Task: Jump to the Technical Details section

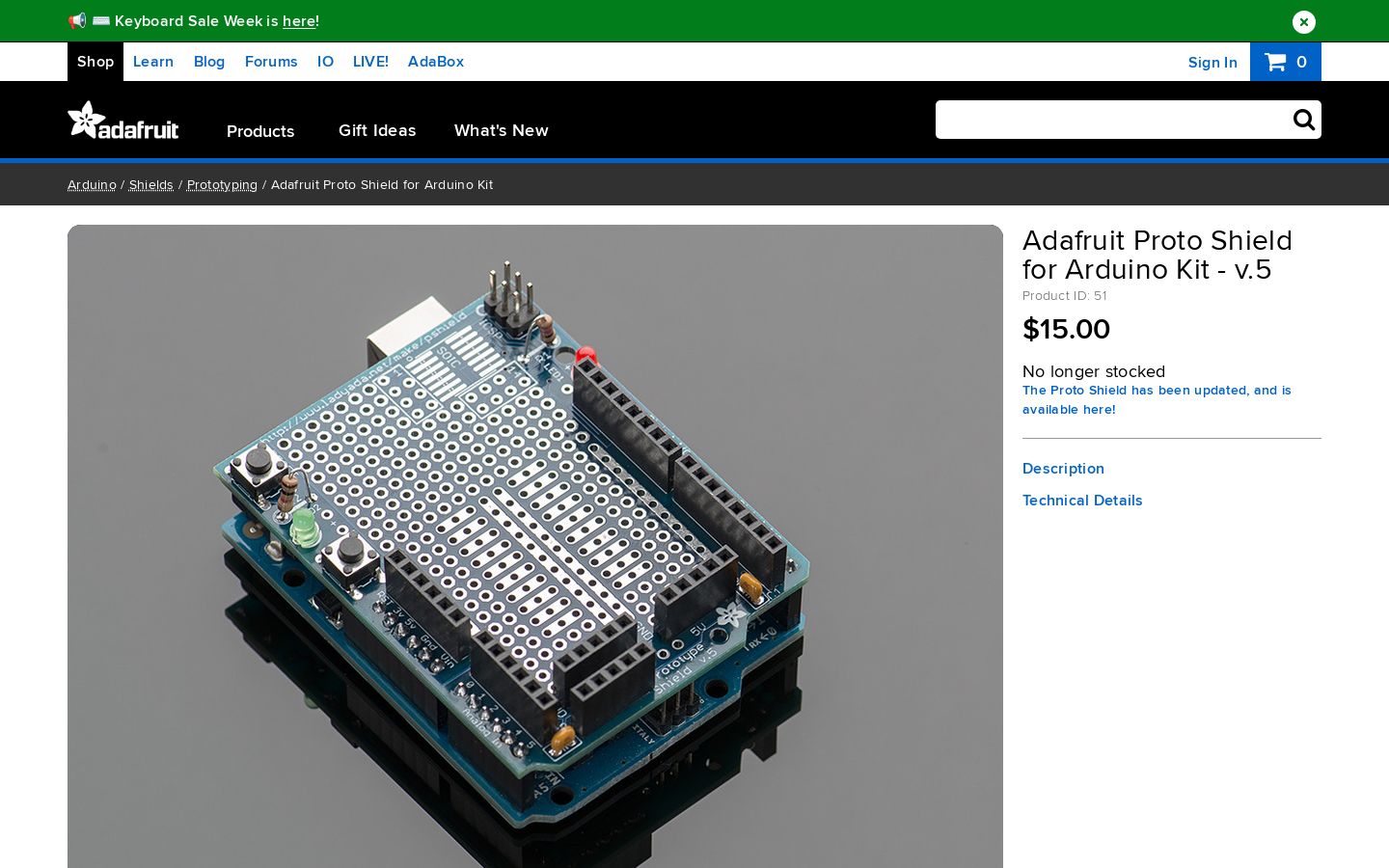Action: point(1082,501)
